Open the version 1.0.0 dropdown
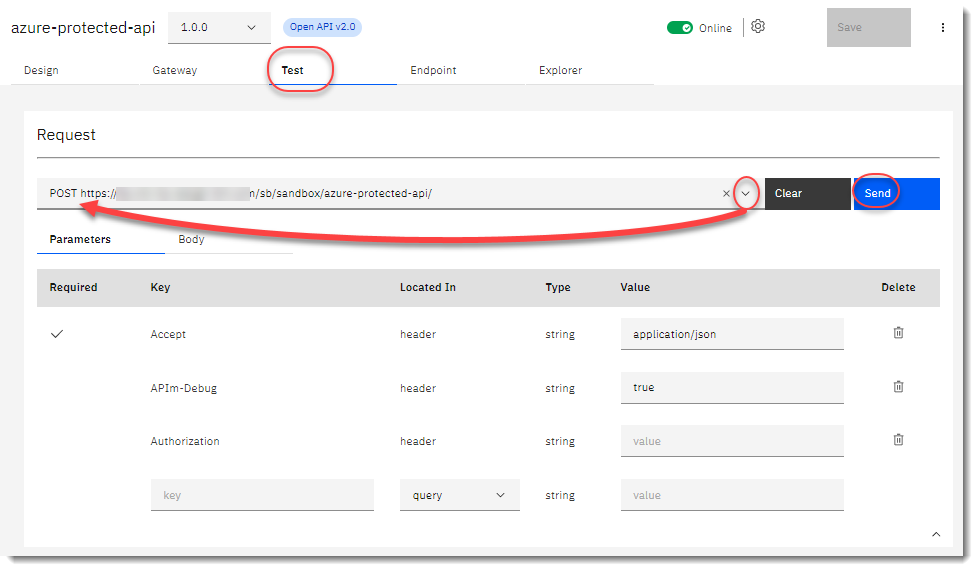Screen dimensions: 978x571 [x=219, y=27]
